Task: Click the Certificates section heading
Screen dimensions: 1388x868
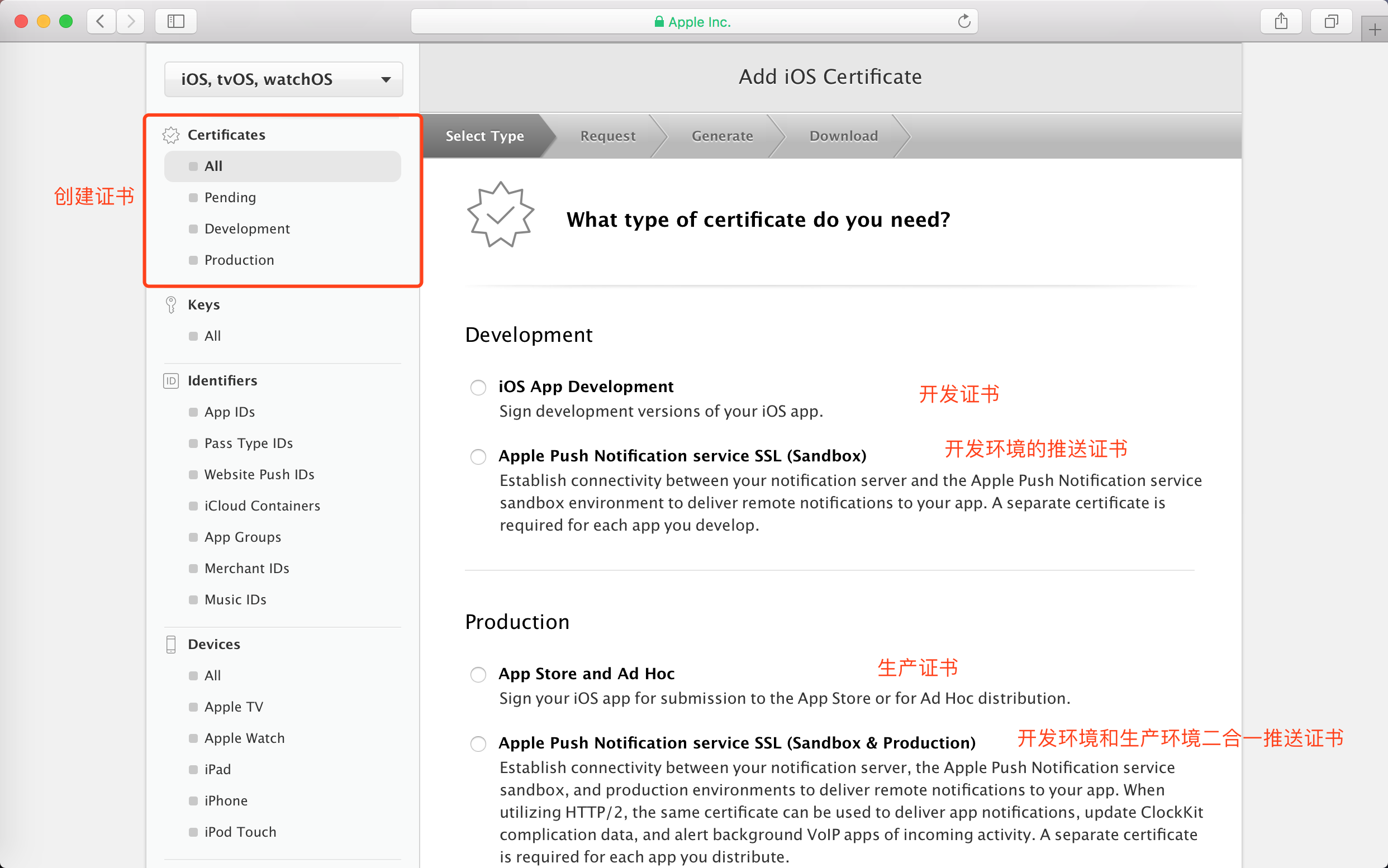Action: click(x=226, y=135)
